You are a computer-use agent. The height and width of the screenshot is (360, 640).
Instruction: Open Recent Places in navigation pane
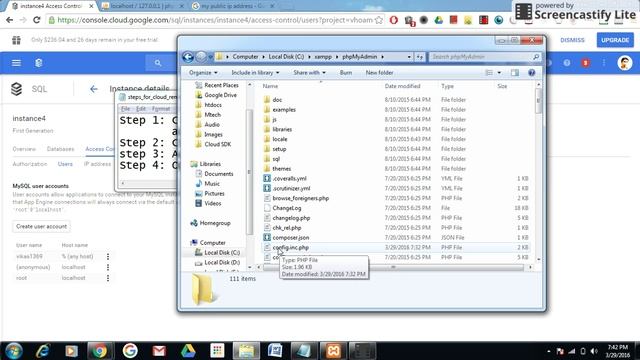pyautogui.click(x=221, y=85)
